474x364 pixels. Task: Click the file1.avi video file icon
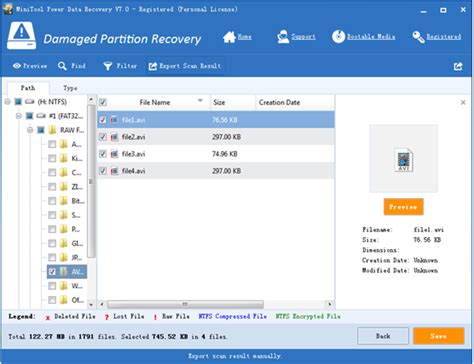pyautogui.click(x=114, y=120)
